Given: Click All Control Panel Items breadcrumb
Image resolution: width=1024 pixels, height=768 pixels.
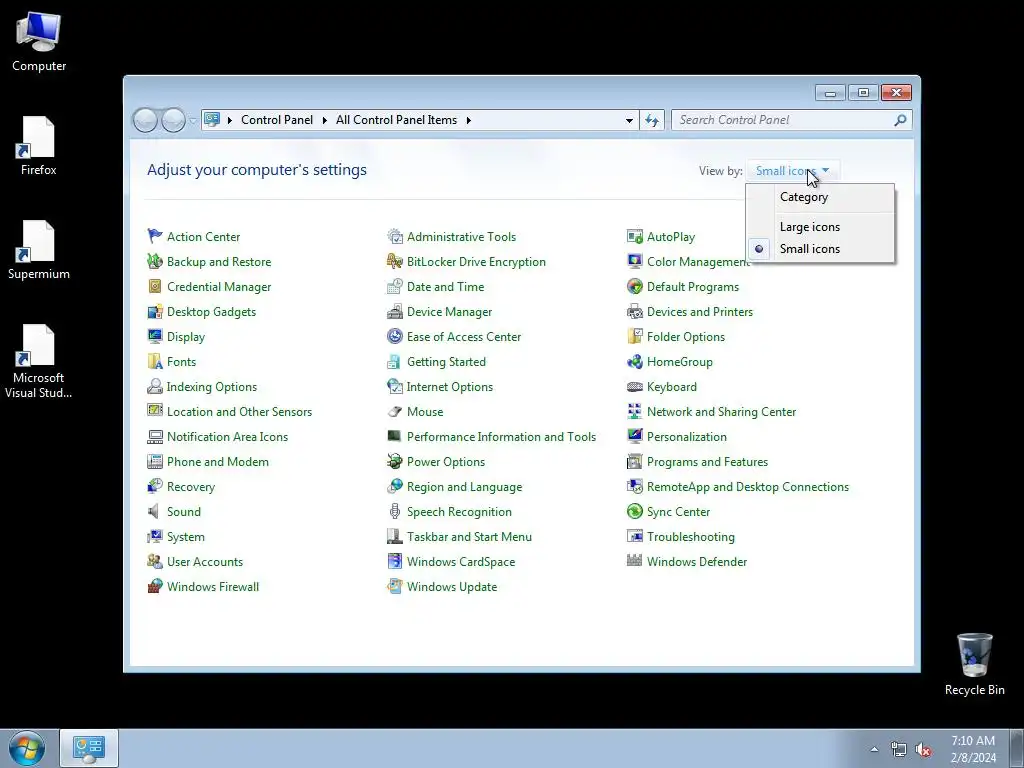Looking at the screenshot, I should pos(396,120).
